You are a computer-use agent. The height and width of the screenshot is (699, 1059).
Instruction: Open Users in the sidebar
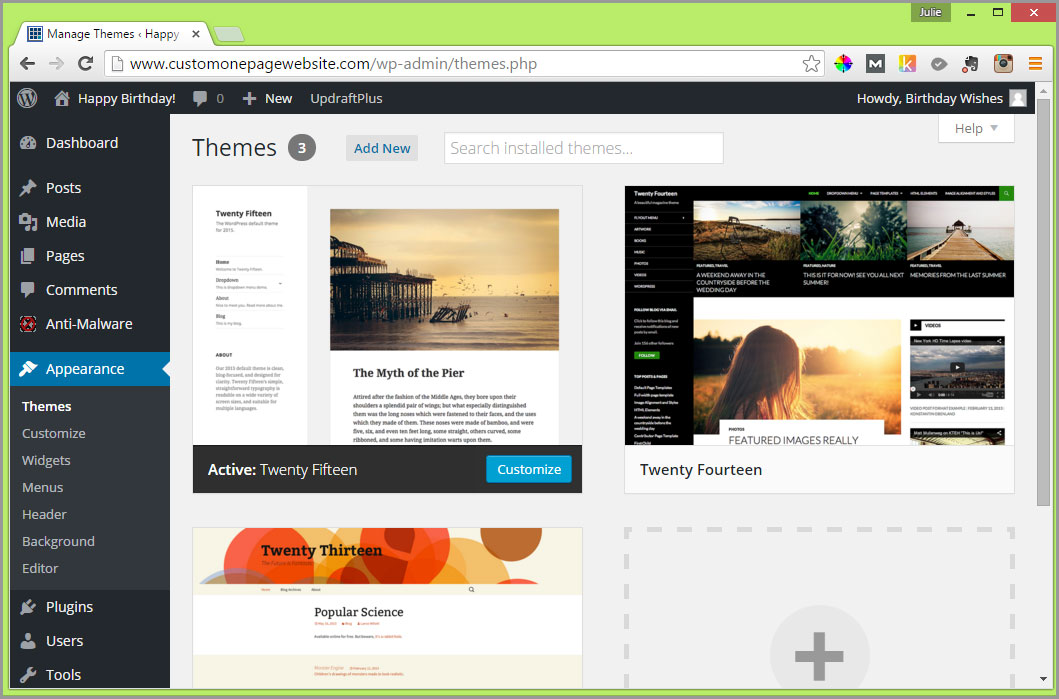click(x=65, y=641)
